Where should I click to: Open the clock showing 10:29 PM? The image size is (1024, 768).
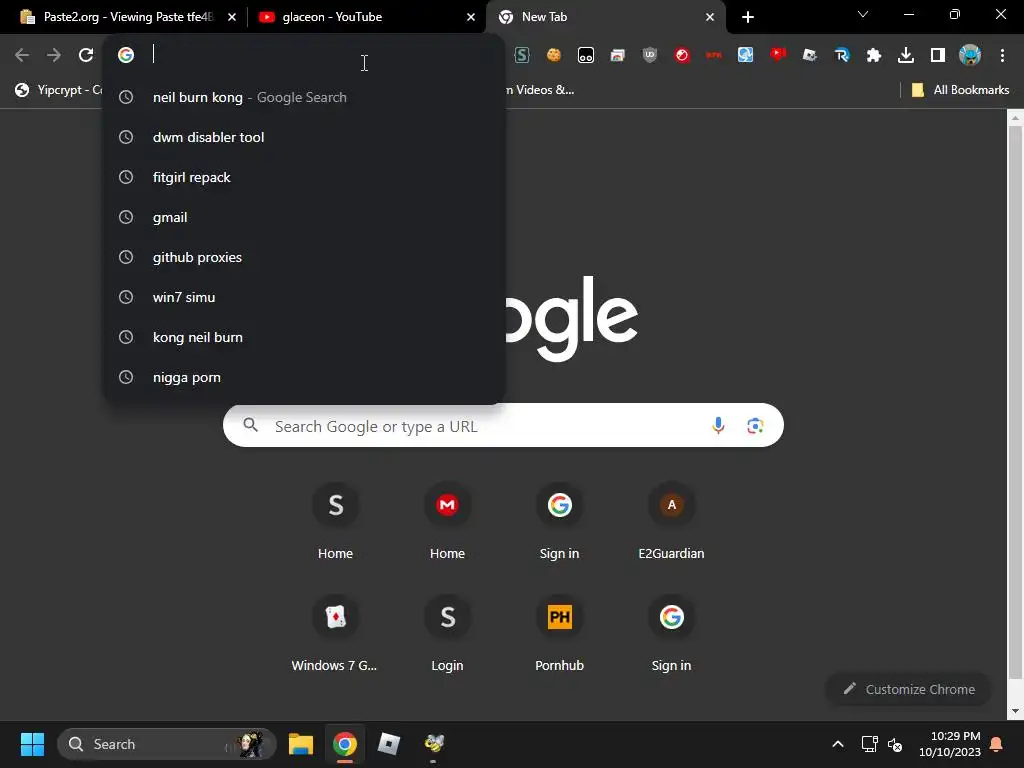click(950, 744)
